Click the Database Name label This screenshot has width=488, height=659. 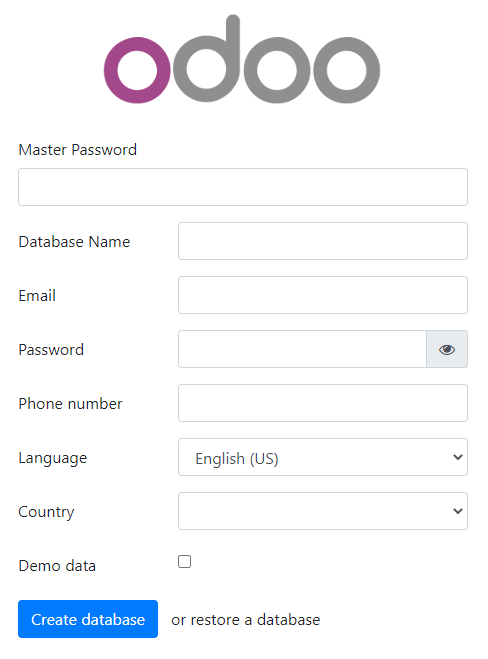tap(74, 242)
